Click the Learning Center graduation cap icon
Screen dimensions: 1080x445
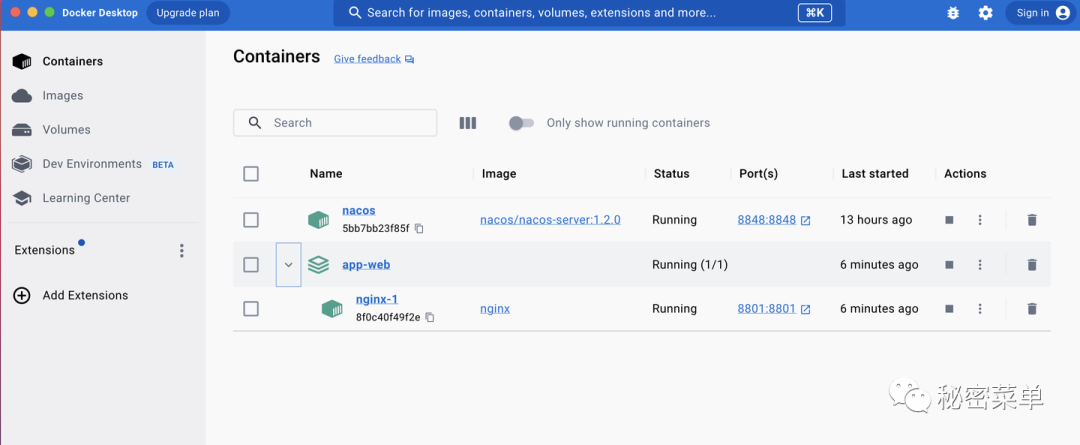point(22,198)
